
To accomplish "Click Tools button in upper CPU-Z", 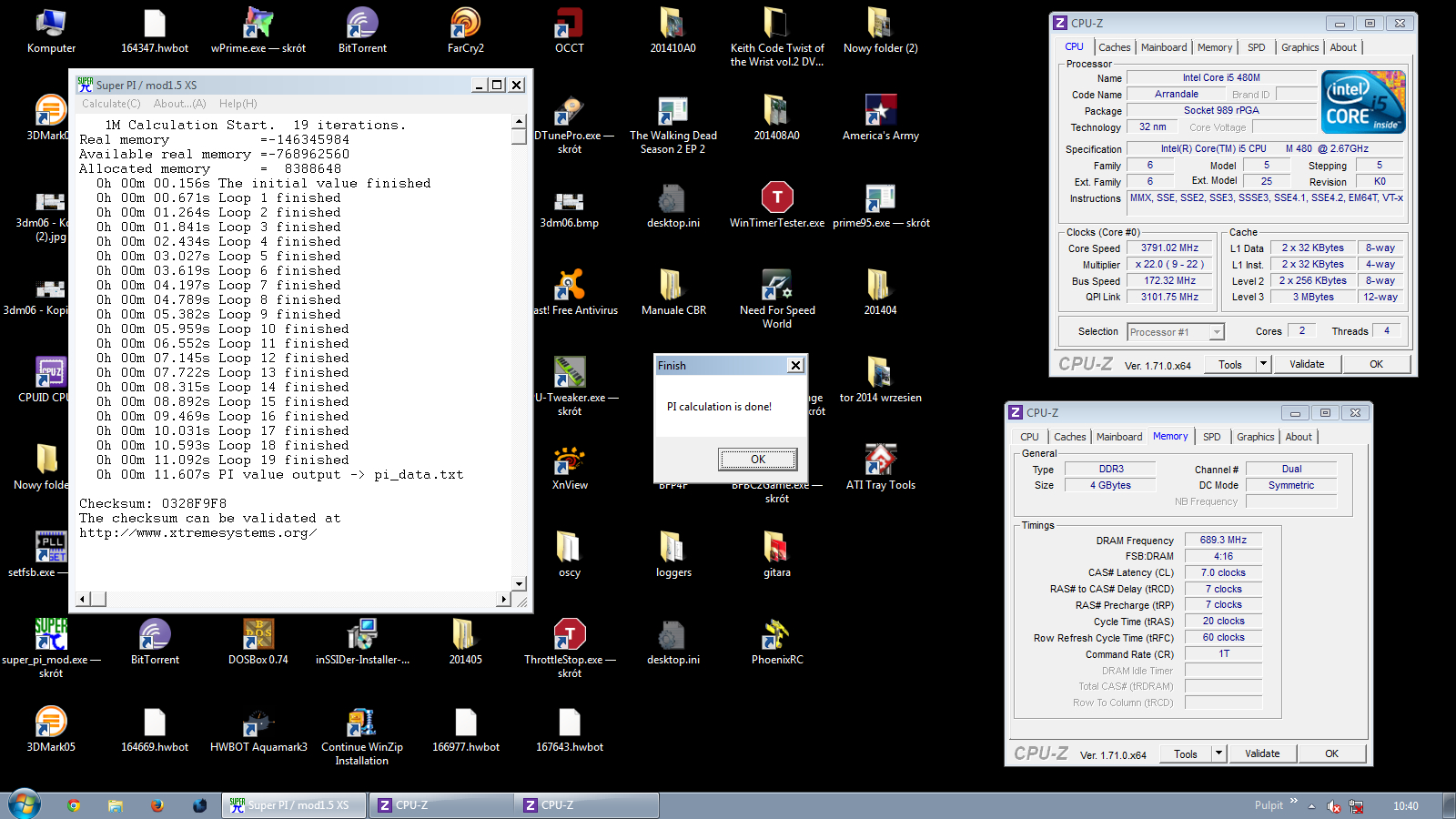I will click(x=1230, y=364).
